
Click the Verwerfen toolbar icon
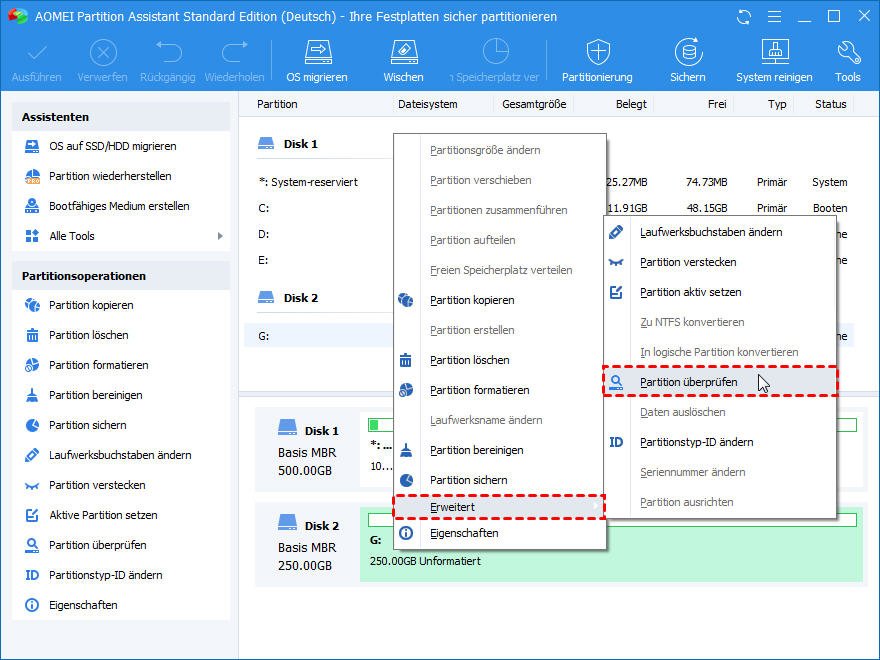click(103, 54)
